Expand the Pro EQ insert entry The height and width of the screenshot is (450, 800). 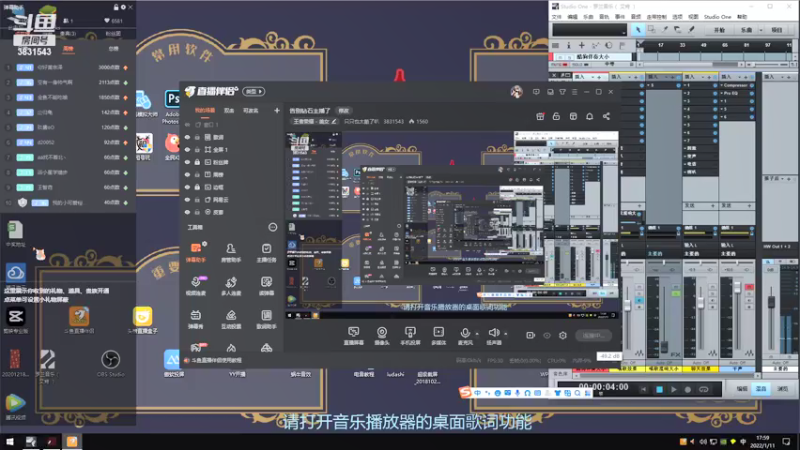tap(721, 93)
